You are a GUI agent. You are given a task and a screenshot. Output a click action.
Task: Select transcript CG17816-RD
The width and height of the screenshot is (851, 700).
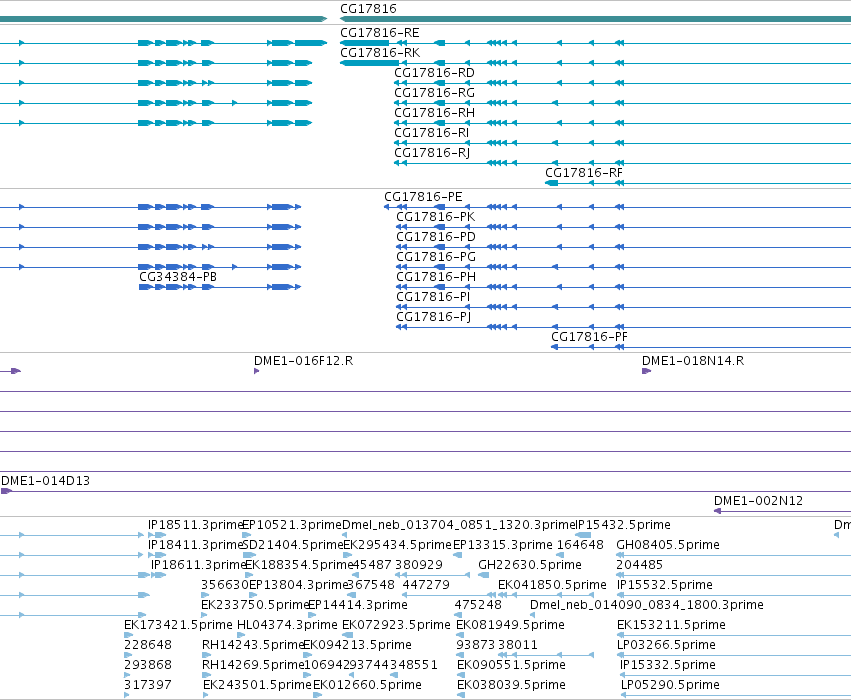point(434,73)
